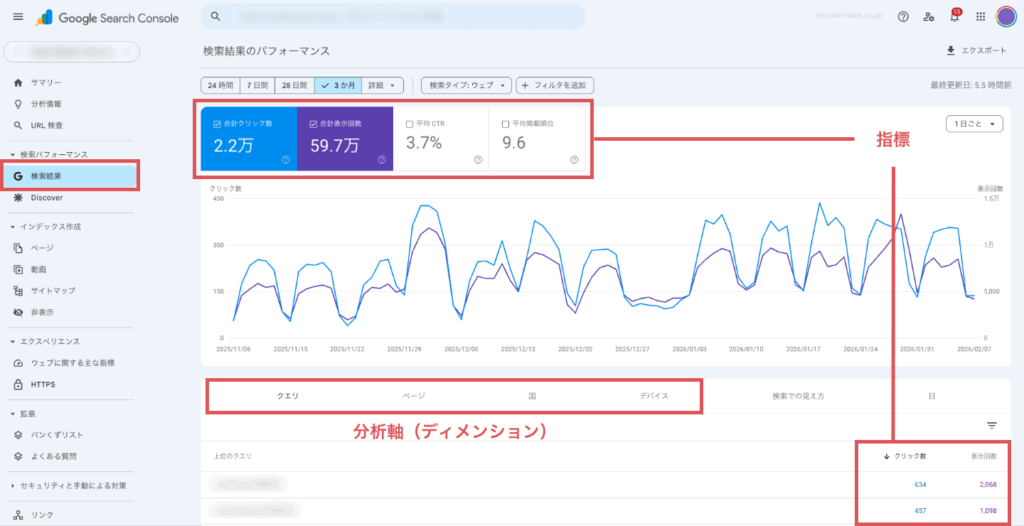Click the table filter rows icon
1024x526 pixels.
[992, 426]
